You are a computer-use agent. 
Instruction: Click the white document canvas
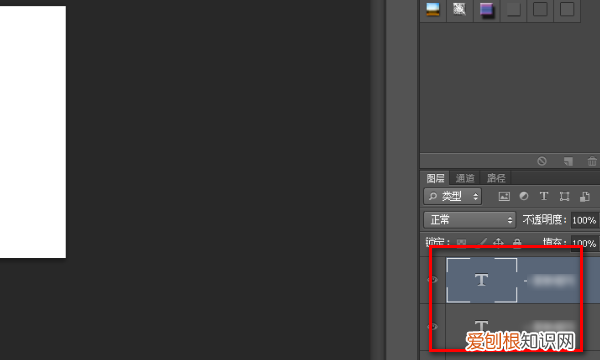(33, 132)
